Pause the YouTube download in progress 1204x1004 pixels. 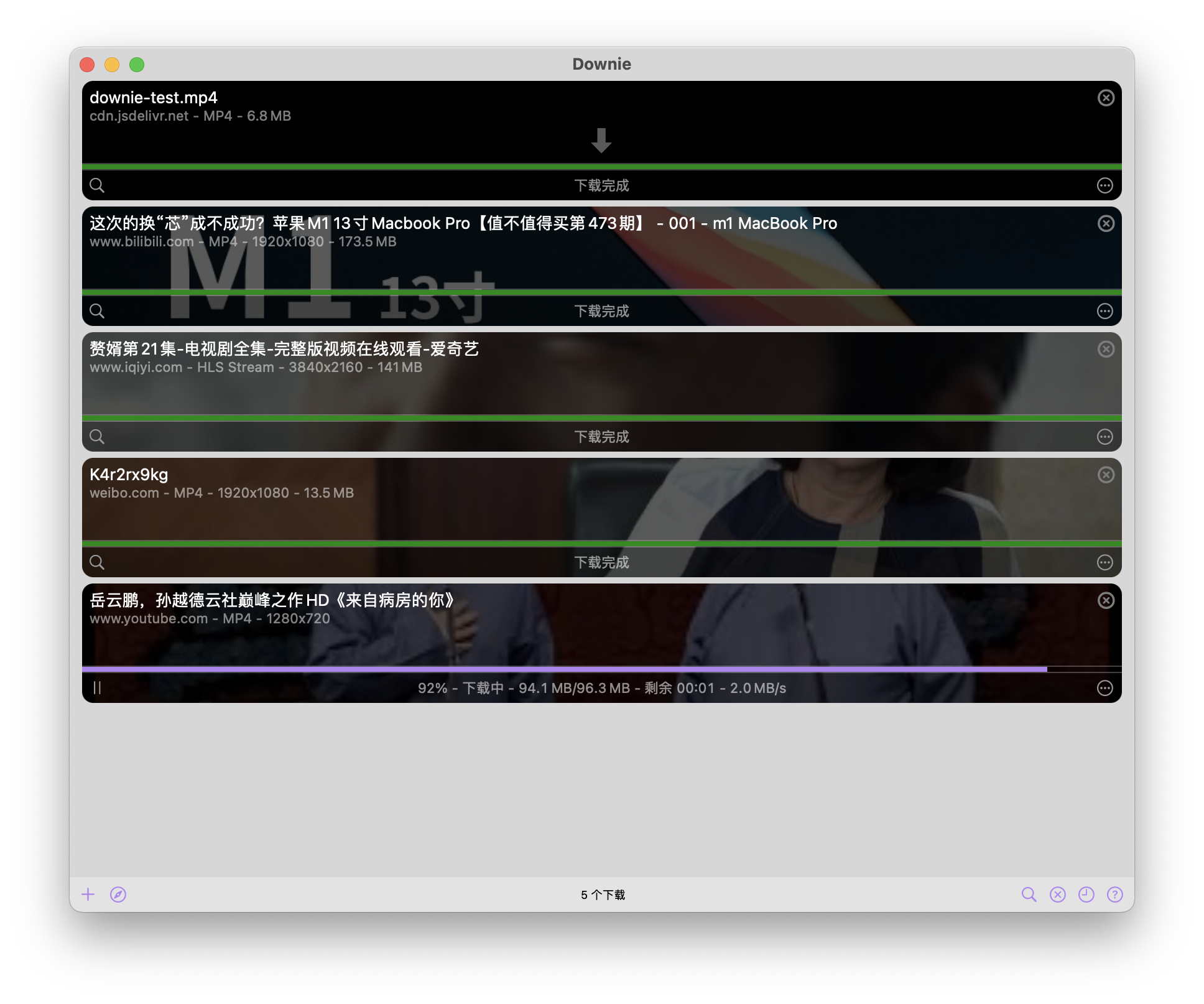pyautogui.click(x=97, y=688)
